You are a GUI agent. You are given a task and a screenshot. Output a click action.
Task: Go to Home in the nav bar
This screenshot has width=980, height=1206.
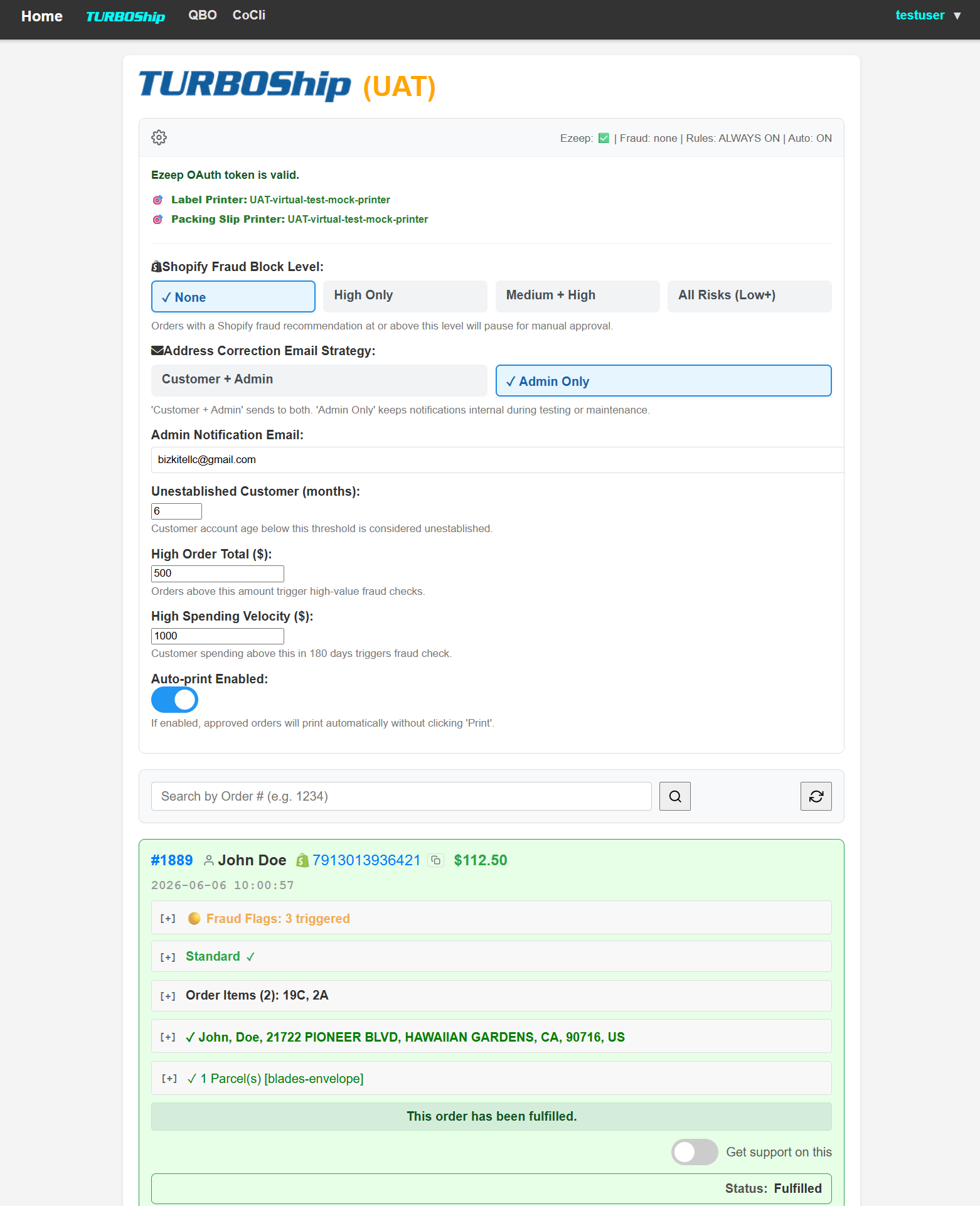(42, 16)
